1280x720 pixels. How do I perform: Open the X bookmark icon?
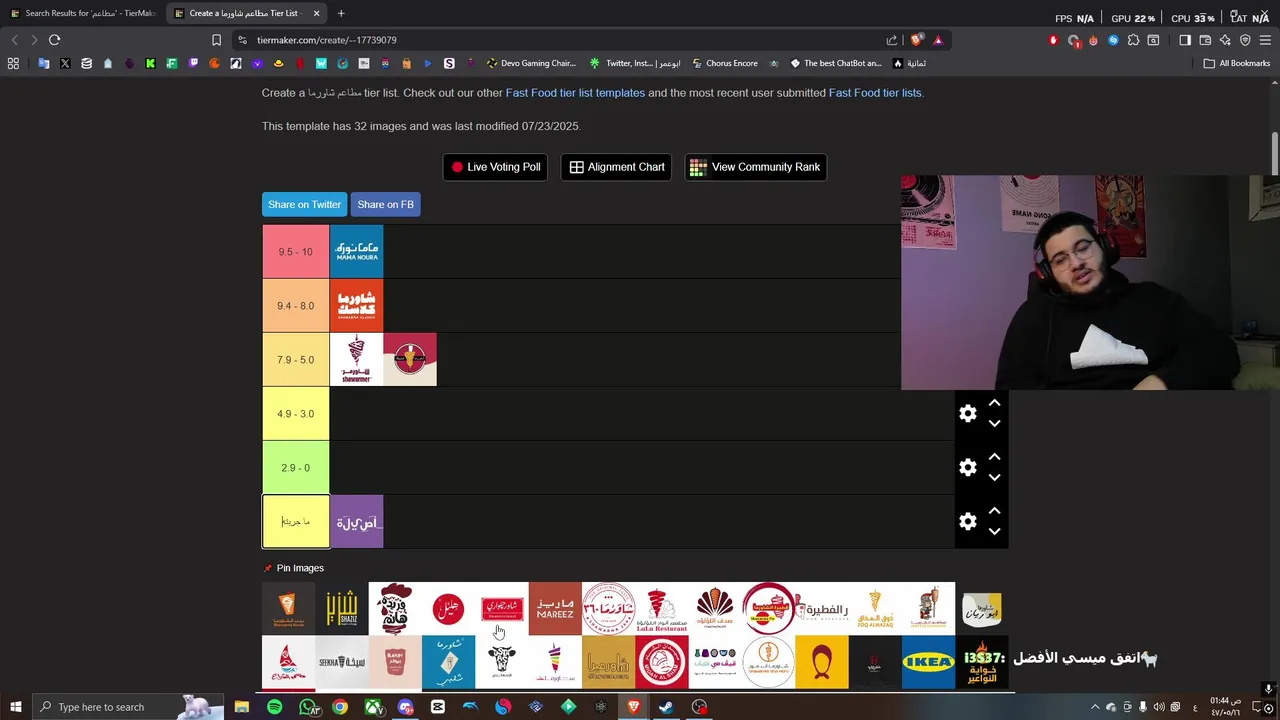point(65,63)
